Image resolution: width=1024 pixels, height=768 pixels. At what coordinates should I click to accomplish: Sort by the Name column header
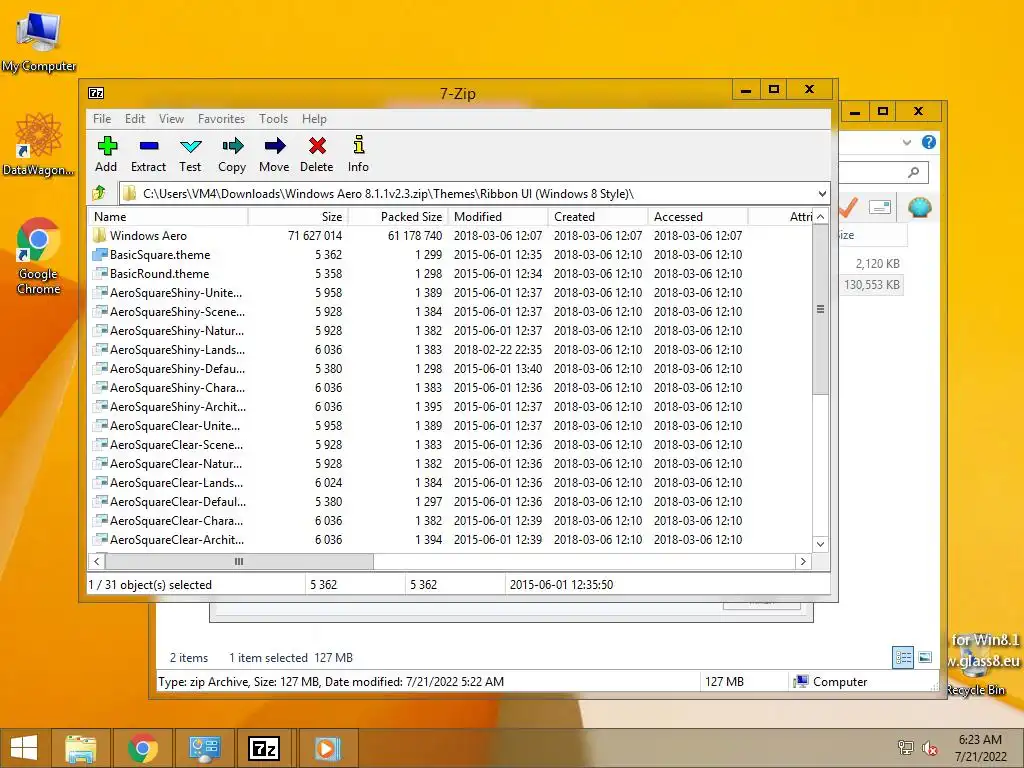(168, 217)
